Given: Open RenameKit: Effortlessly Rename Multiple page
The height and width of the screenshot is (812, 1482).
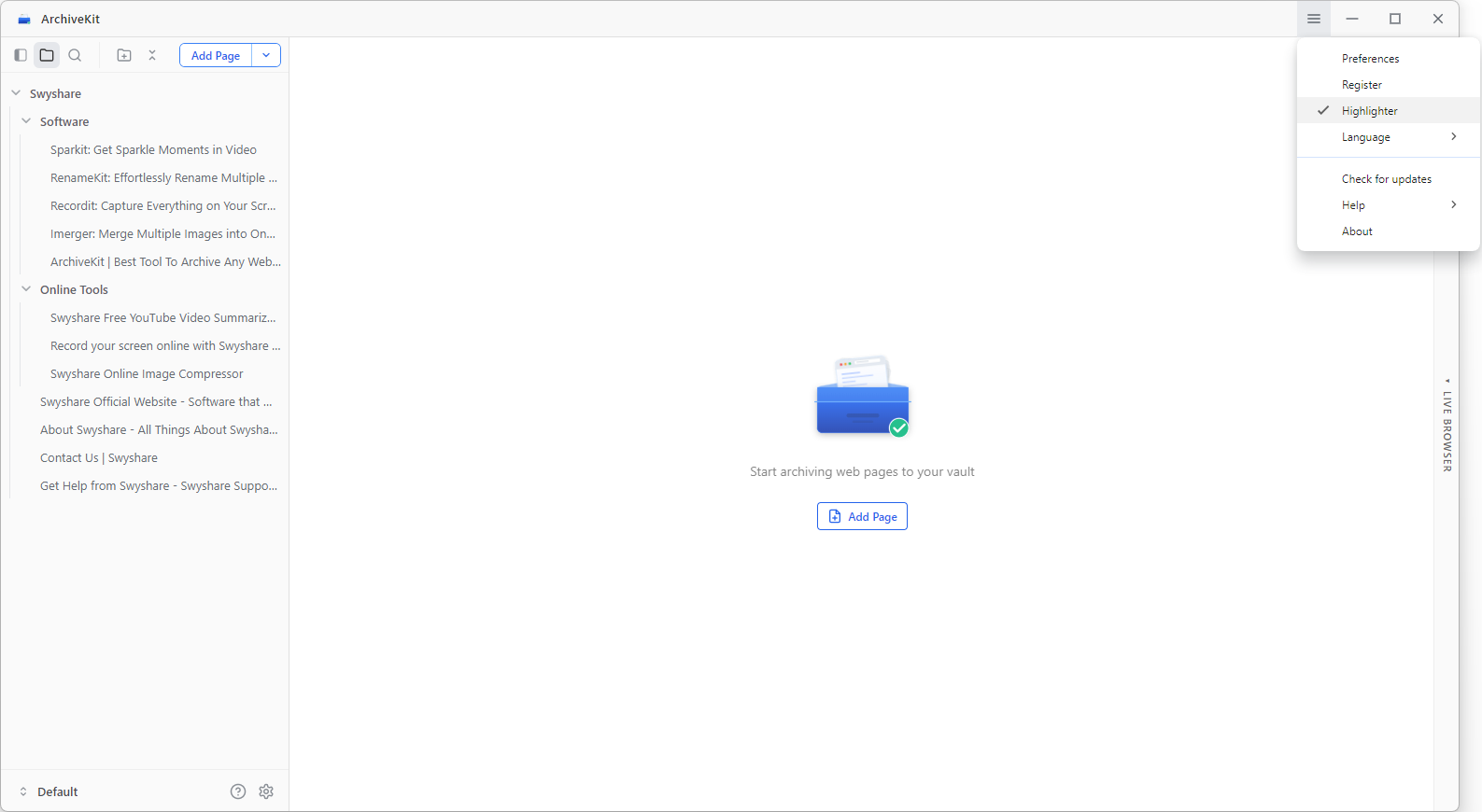Looking at the screenshot, I should (163, 177).
